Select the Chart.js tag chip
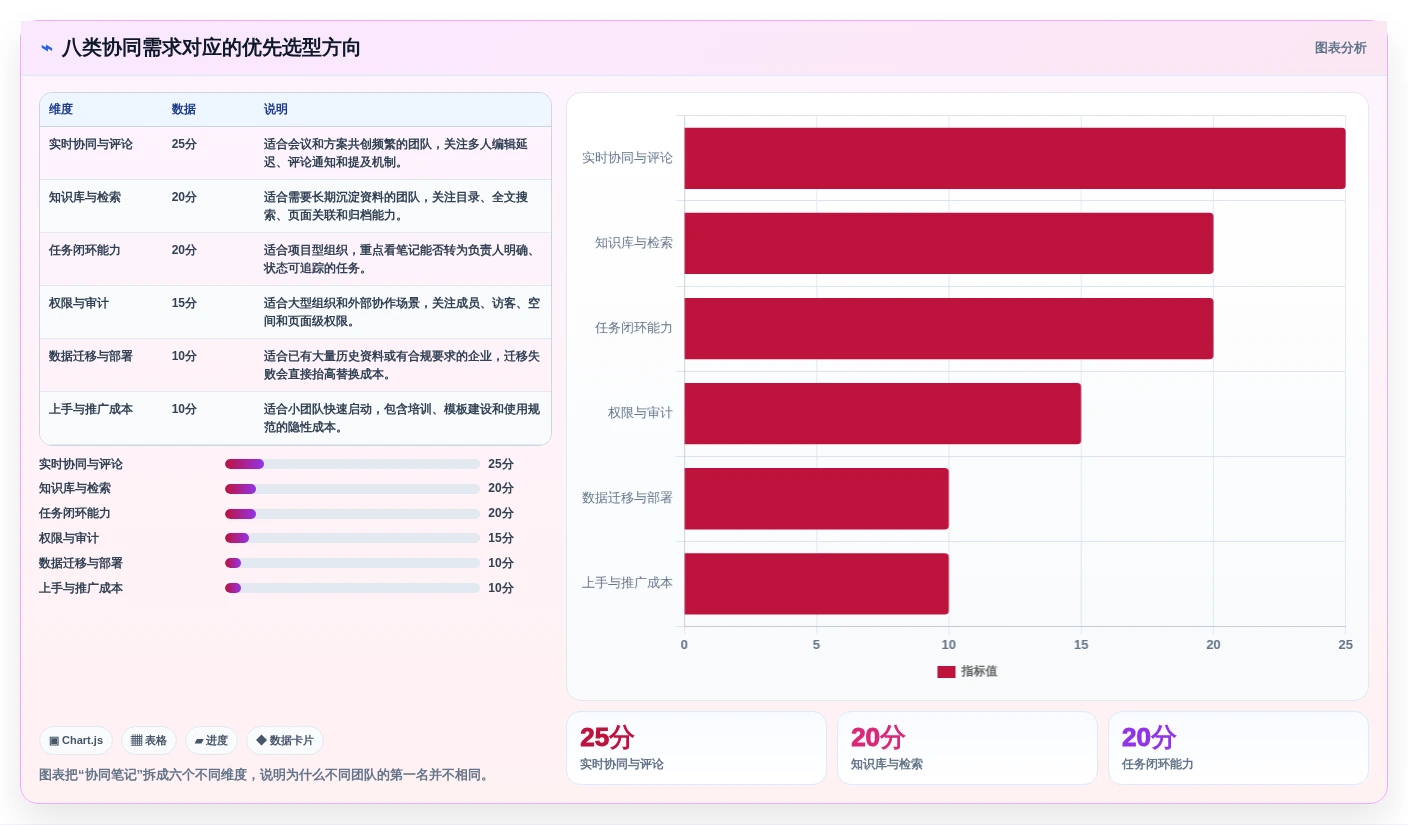Viewport: 1408px width, 825px height. (x=76, y=741)
